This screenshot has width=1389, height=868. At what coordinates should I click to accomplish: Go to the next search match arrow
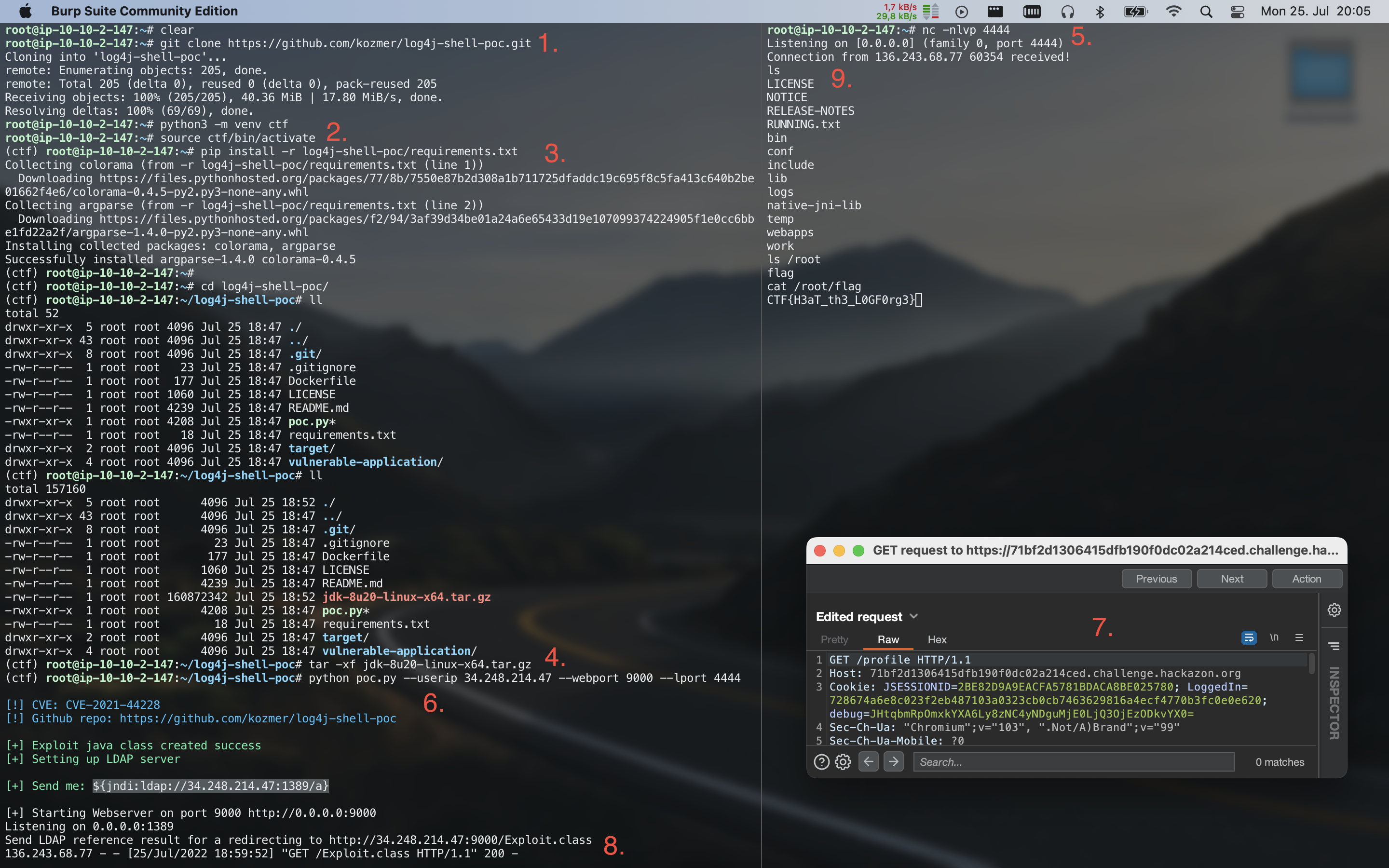tap(893, 762)
